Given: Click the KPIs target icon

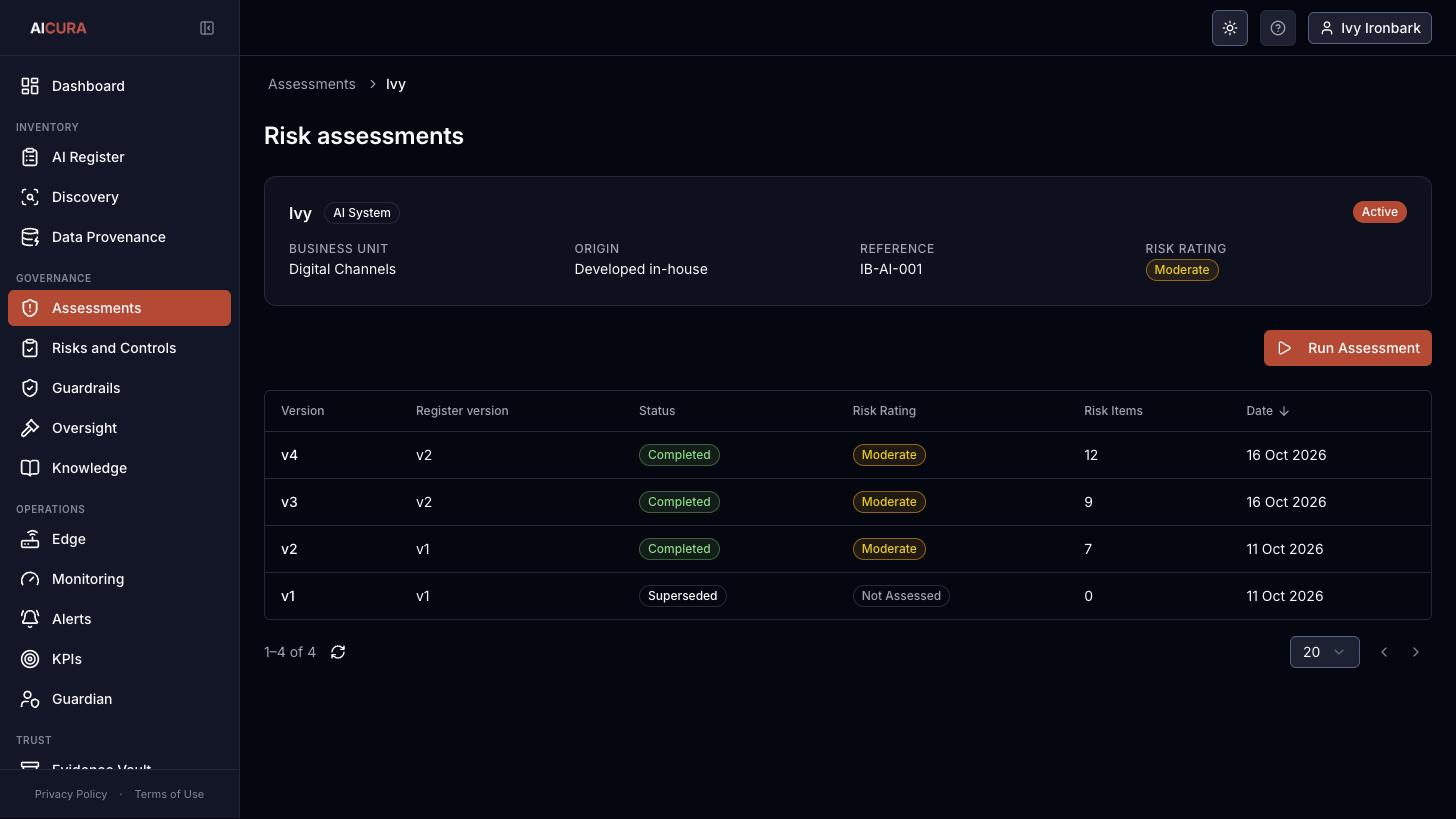Looking at the screenshot, I should pos(30,659).
